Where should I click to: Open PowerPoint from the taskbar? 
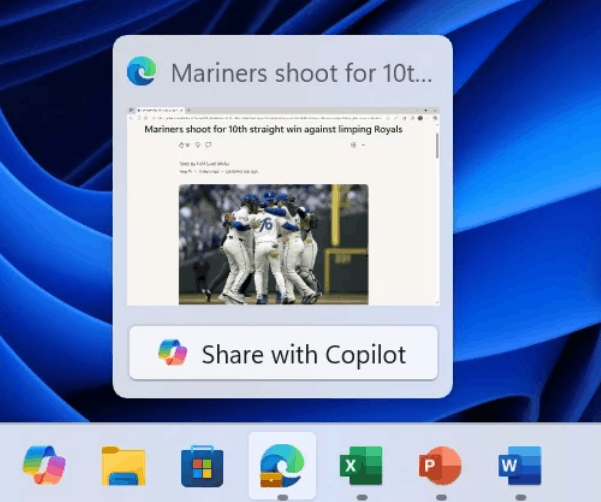440,466
